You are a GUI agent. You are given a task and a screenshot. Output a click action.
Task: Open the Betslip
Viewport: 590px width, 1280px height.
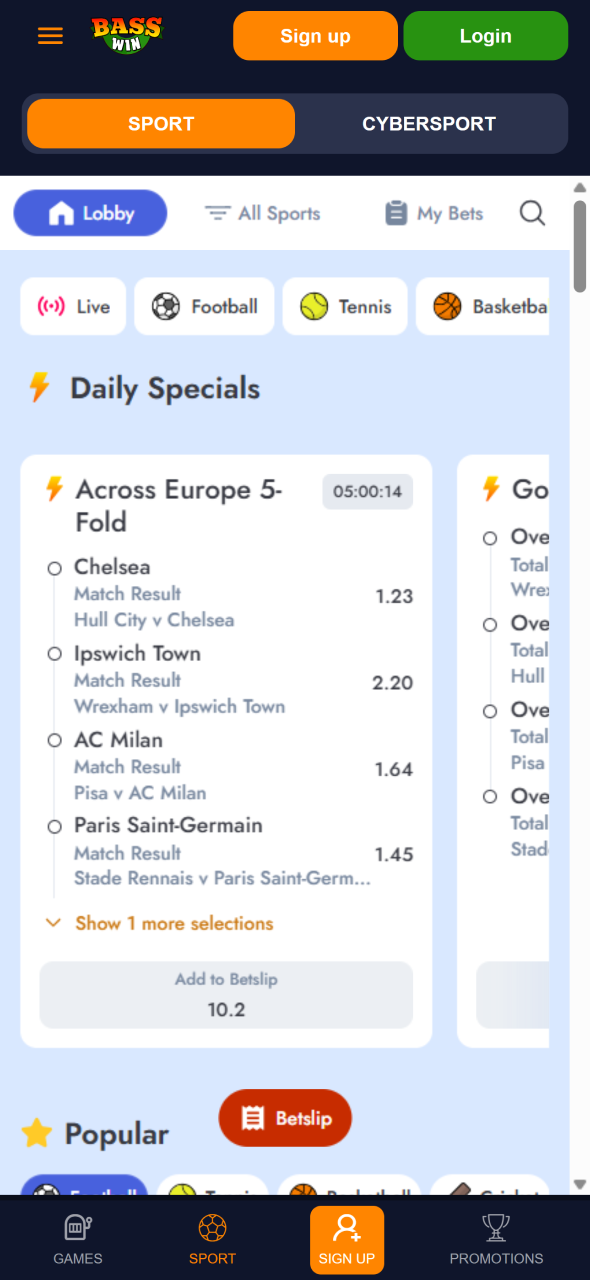coord(285,1118)
